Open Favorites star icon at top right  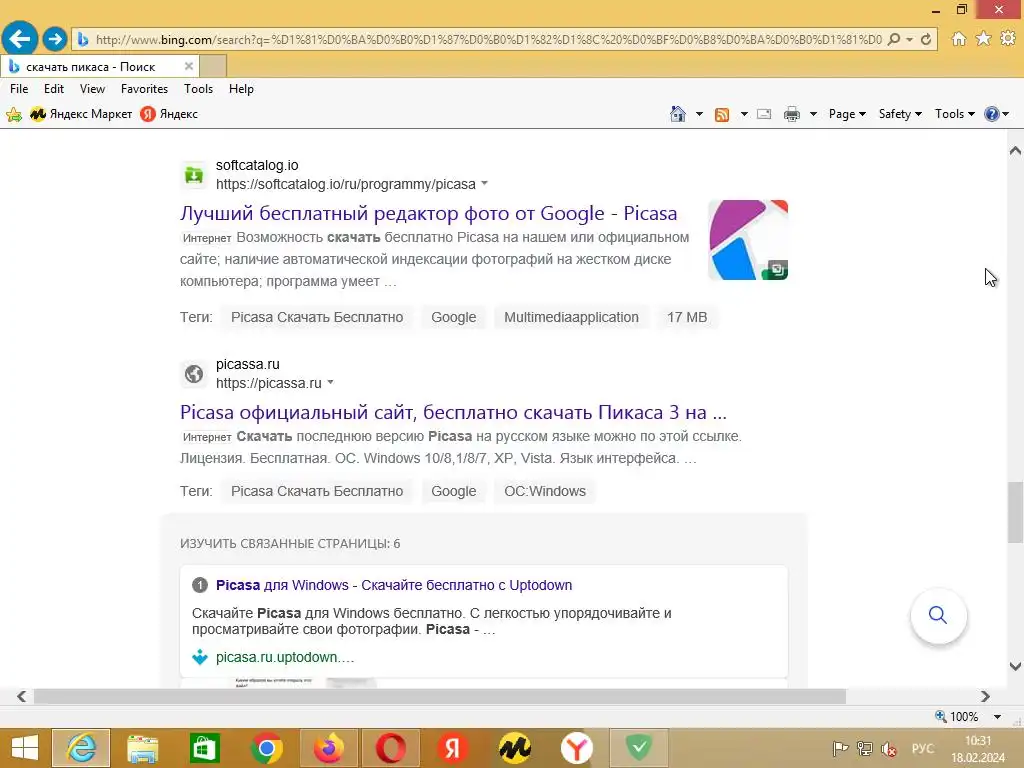(984, 39)
